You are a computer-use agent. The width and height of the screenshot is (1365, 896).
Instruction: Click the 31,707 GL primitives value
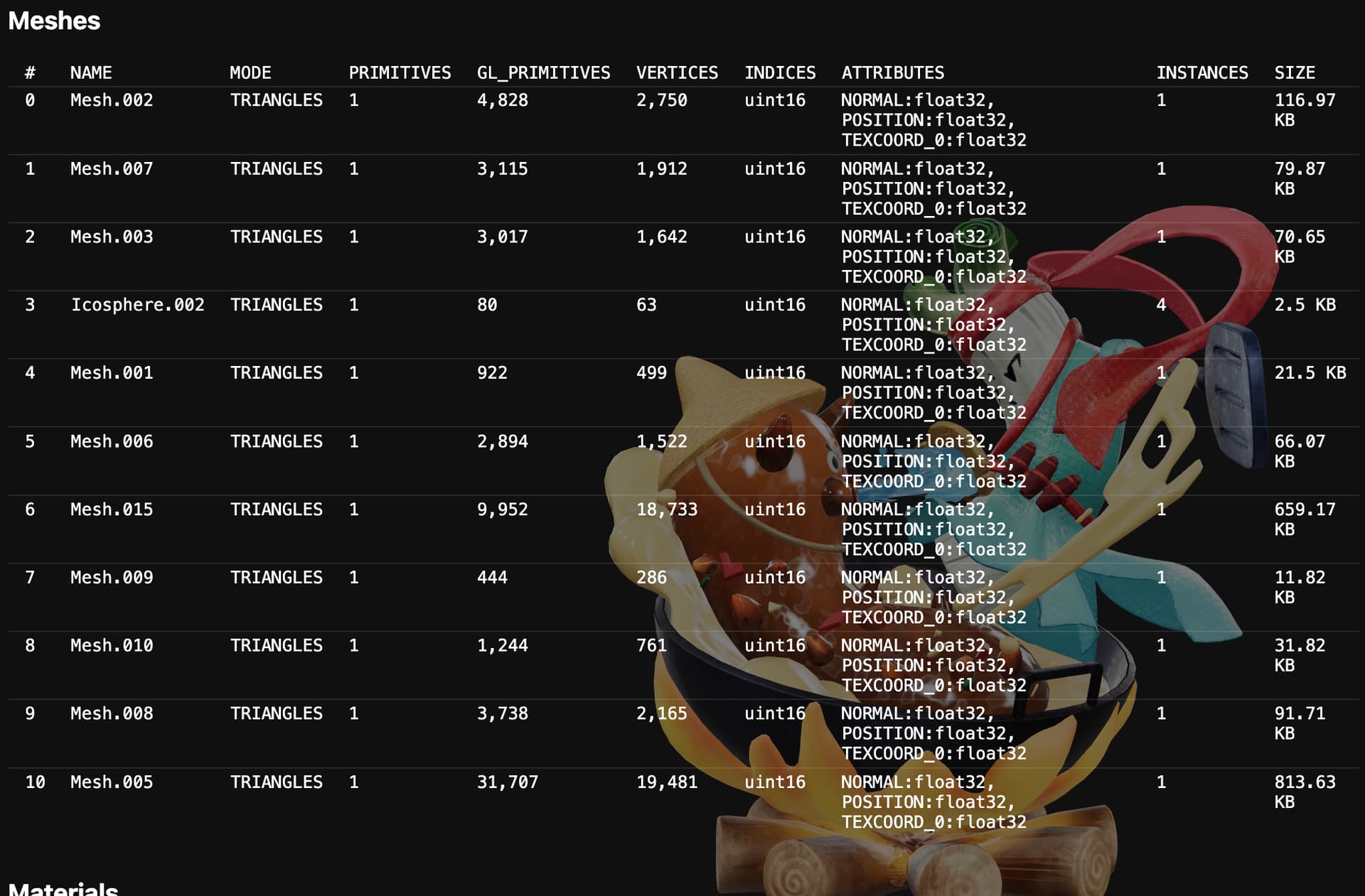[508, 782]
